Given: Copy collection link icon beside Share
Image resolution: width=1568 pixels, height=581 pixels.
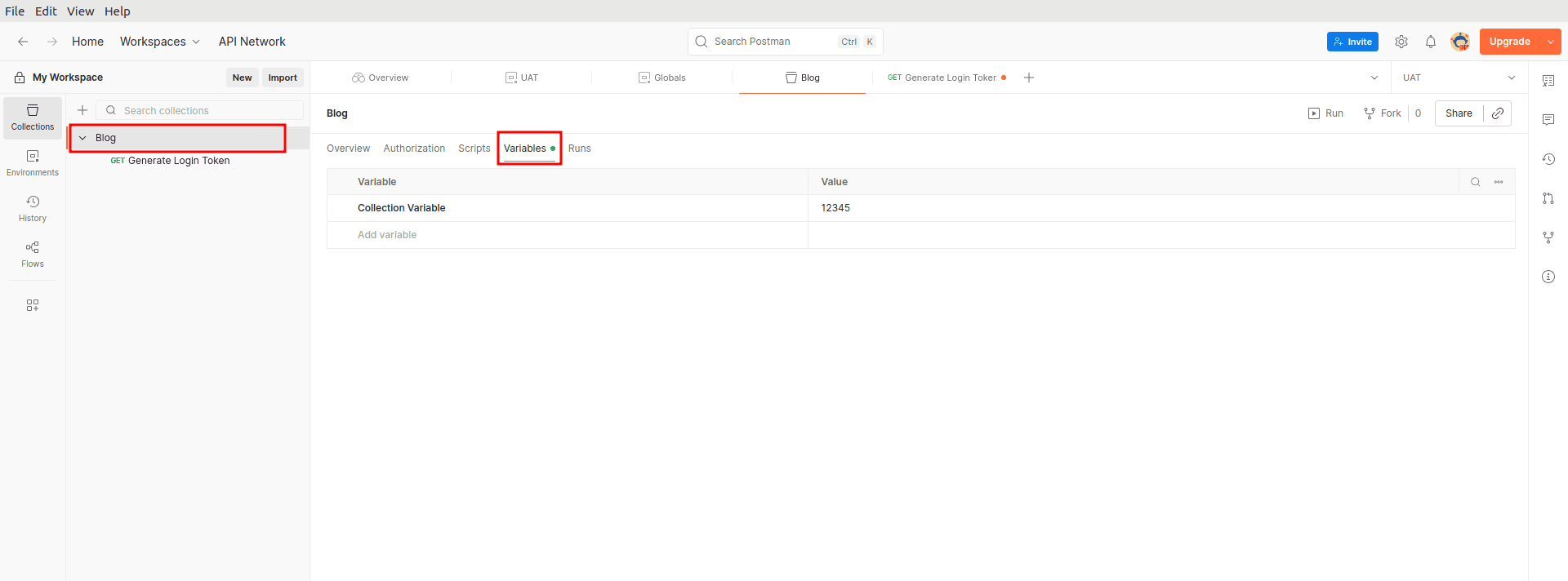Looking at the screenshot, I should pos(1498,113).
